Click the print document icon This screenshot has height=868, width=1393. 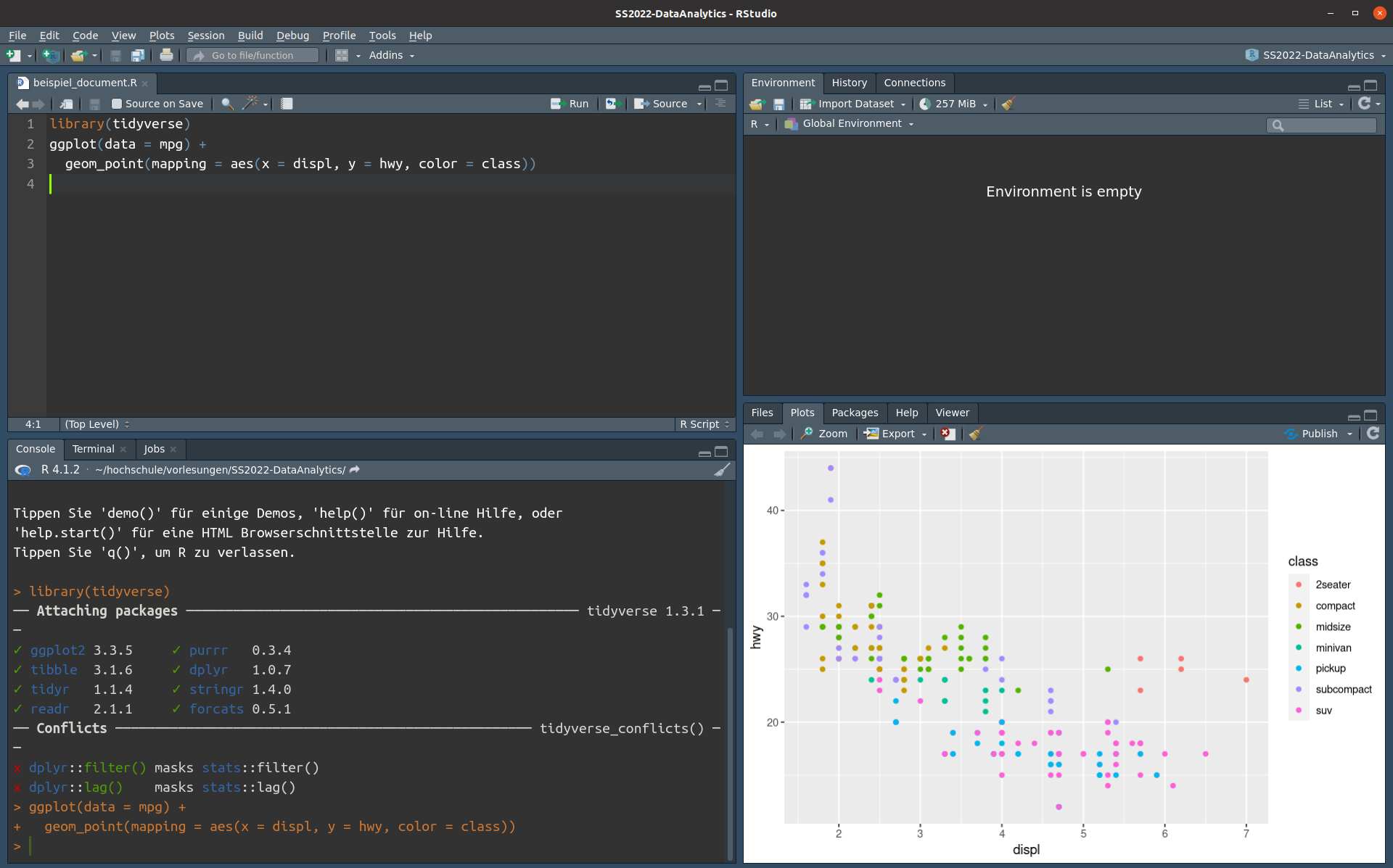coord(166,55)
